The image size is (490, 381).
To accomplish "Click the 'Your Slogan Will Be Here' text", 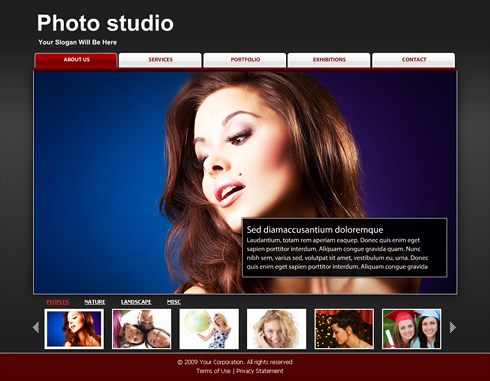I will pyautogui.click(x=77, y=42).
